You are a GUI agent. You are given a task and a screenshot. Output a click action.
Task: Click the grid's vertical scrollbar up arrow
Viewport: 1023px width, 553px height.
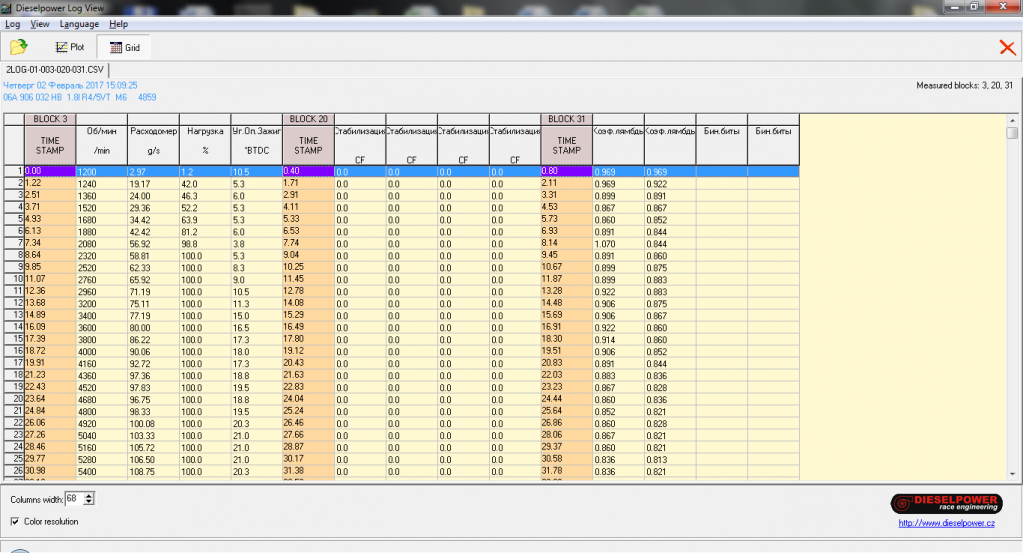[1012, 120]
